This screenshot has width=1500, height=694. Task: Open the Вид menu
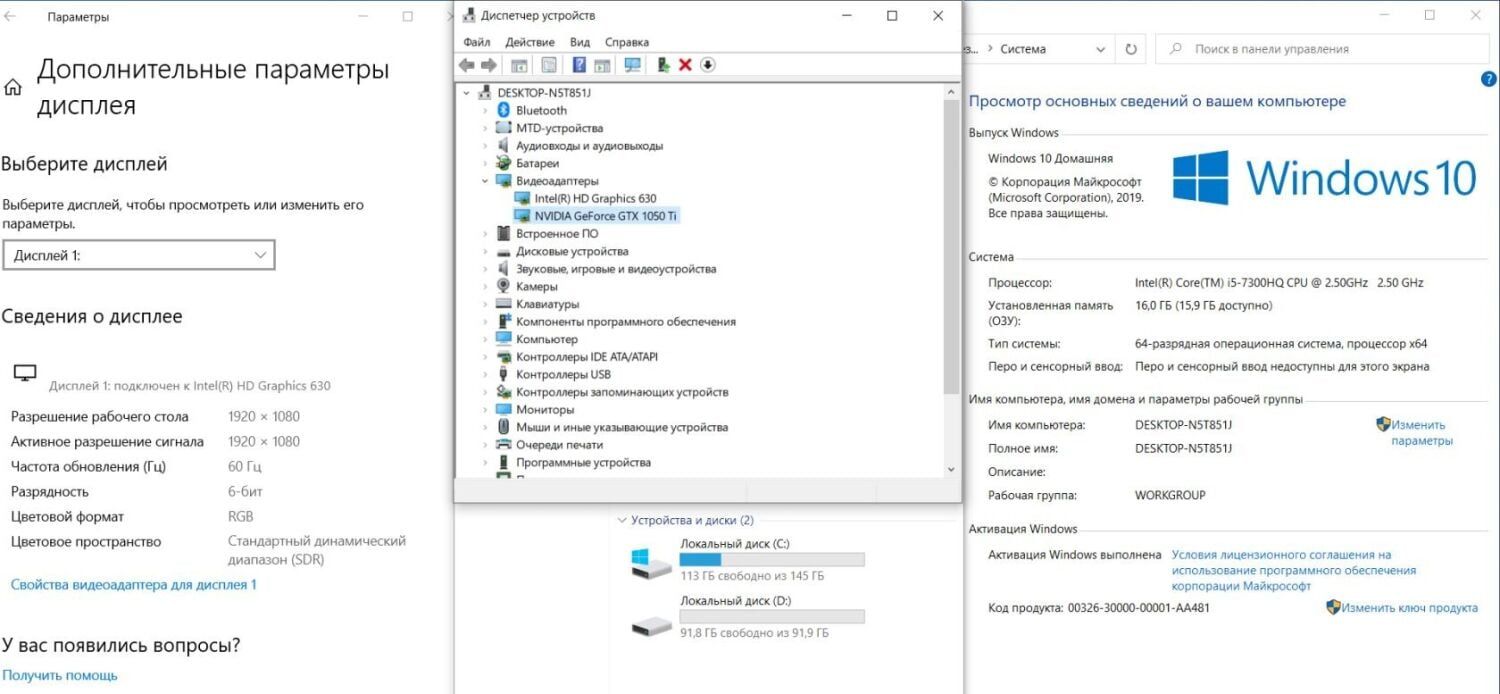tap(580, 42)
